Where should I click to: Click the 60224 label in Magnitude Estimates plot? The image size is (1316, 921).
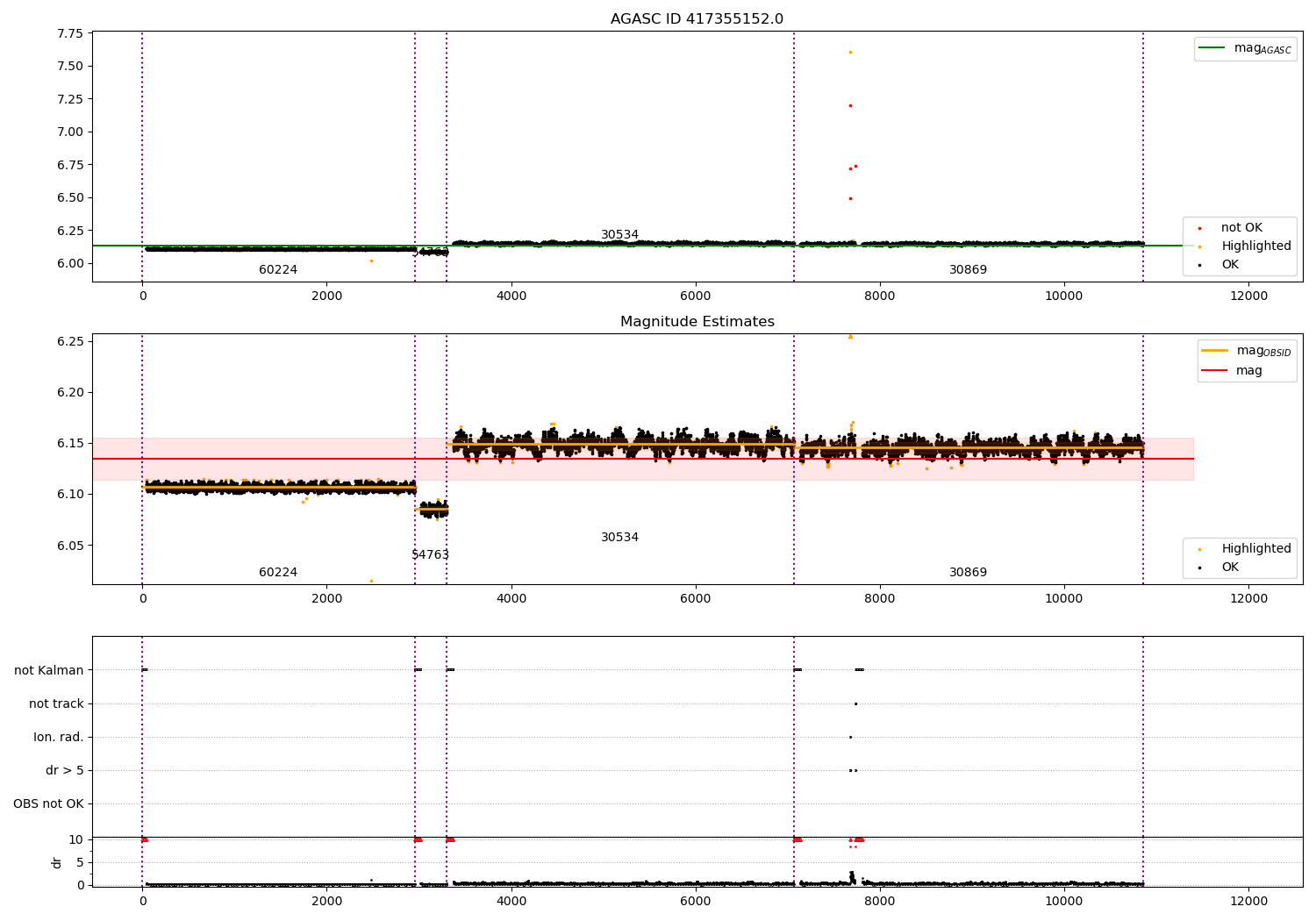[x=278, y=573]
